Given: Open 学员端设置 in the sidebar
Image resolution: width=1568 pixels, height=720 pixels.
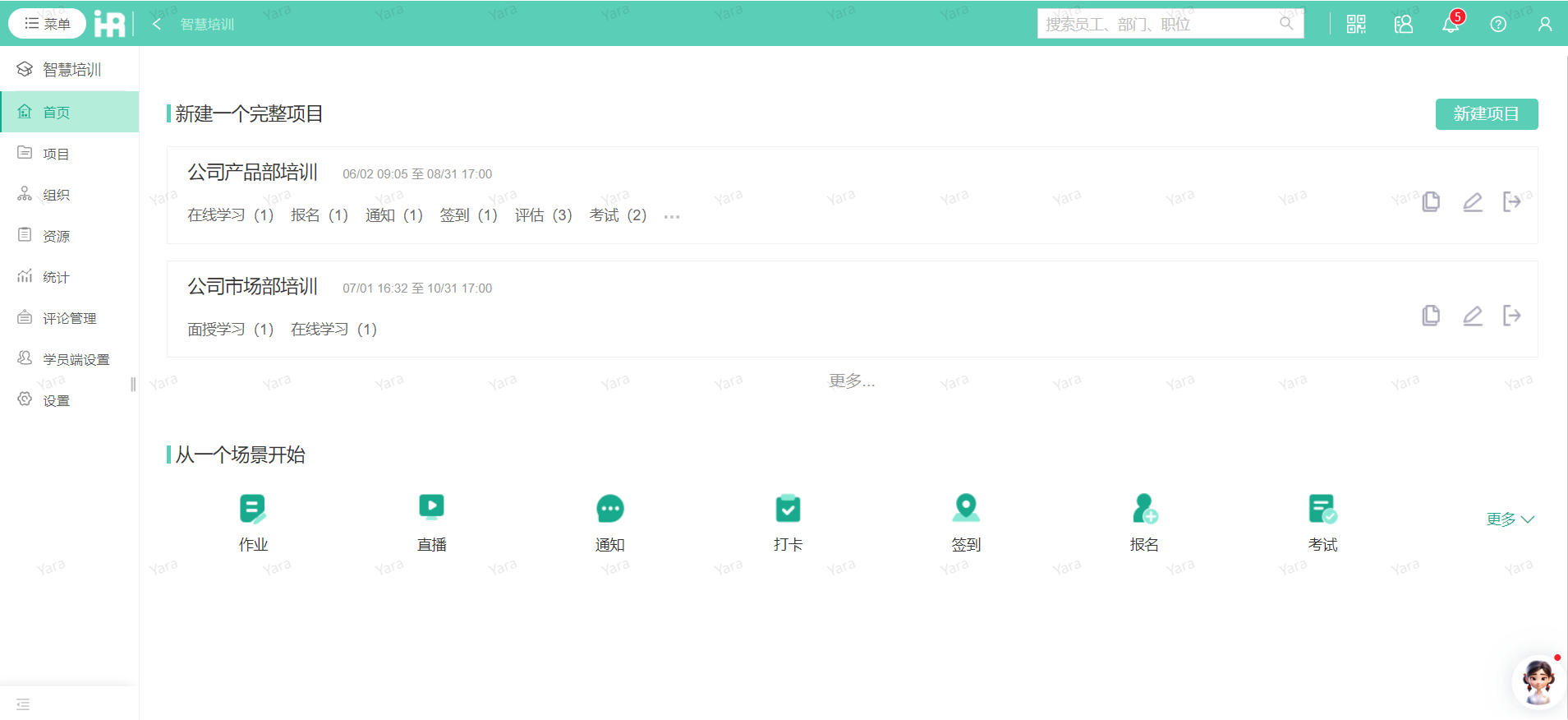Looking at the screenshot, I should click(76, 359).
